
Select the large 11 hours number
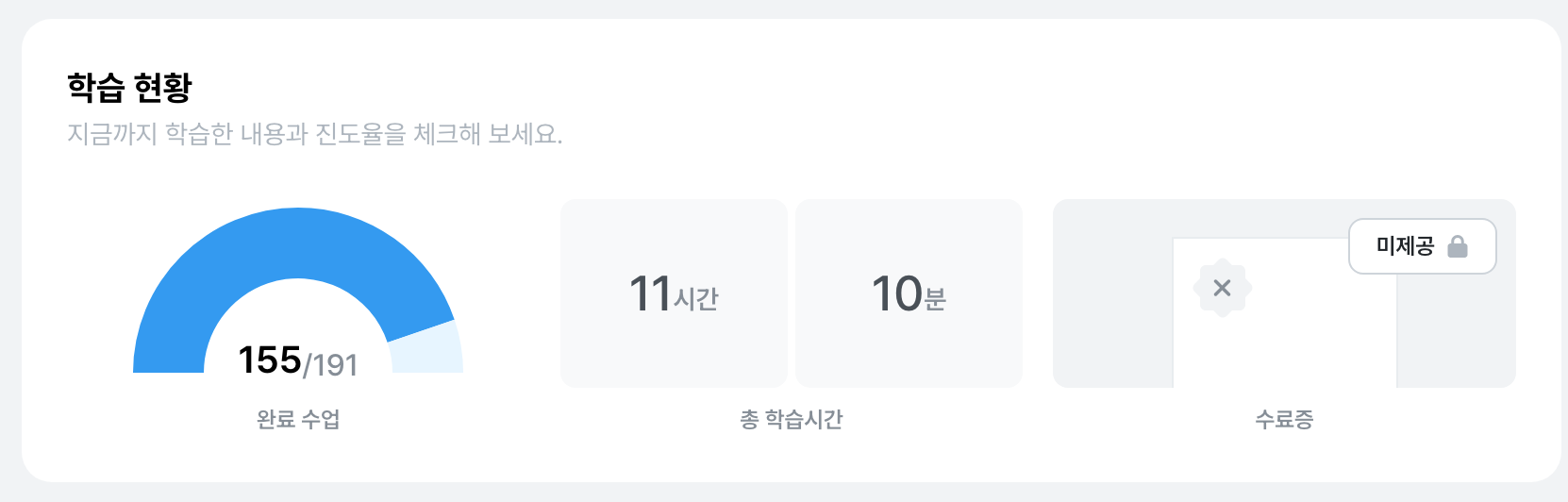pos(650,293)
